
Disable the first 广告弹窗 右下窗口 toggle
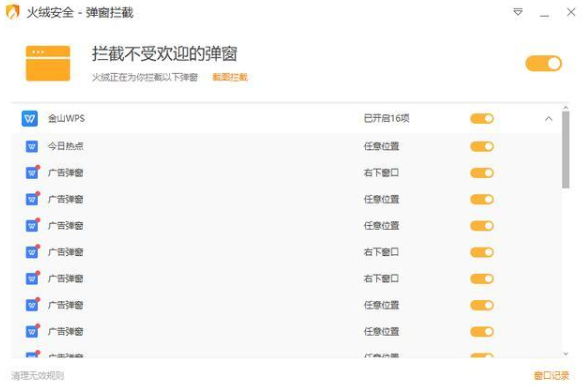[x=482, y=173]
